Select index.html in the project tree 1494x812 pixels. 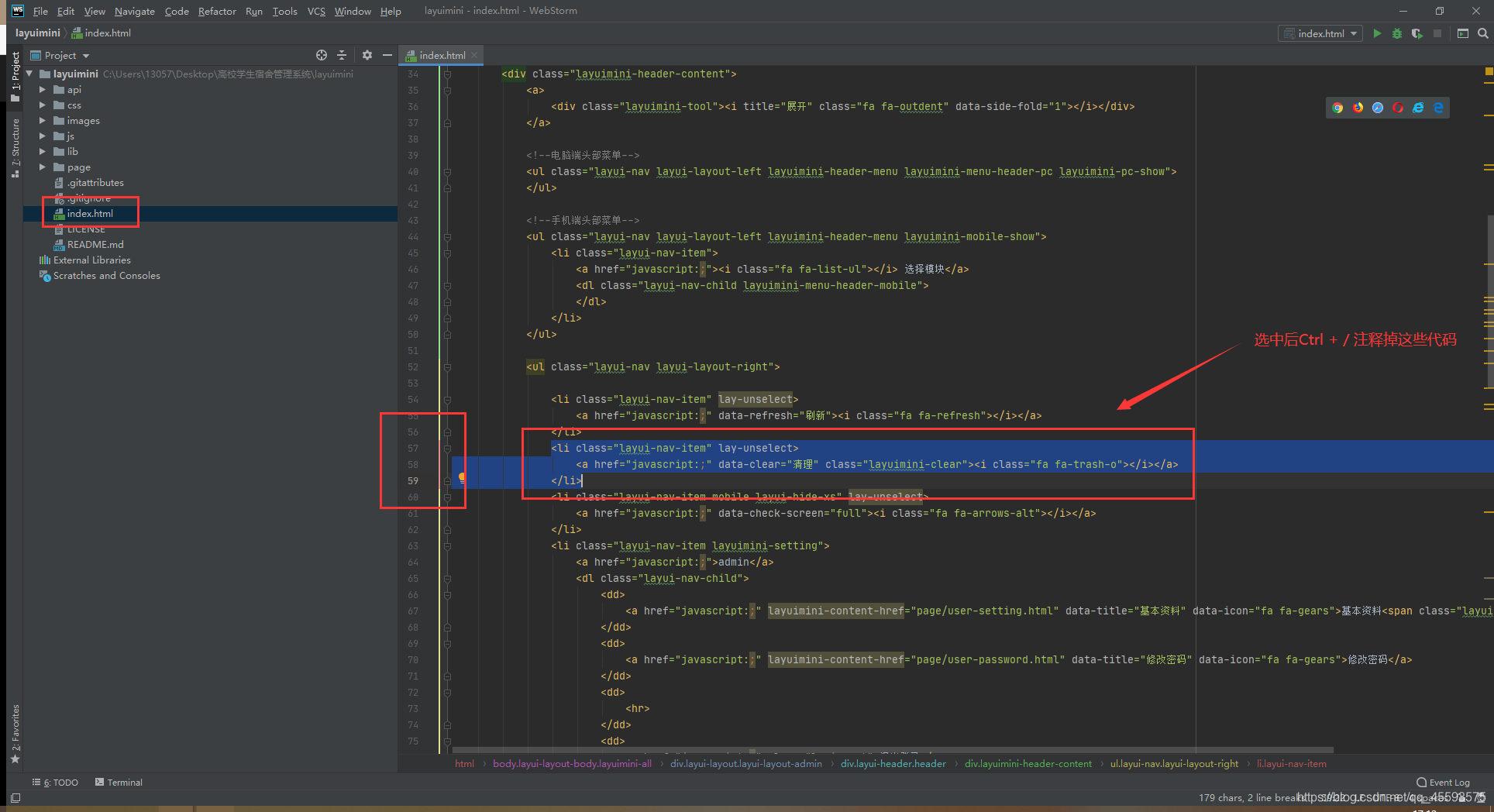[x=210, y=214]
